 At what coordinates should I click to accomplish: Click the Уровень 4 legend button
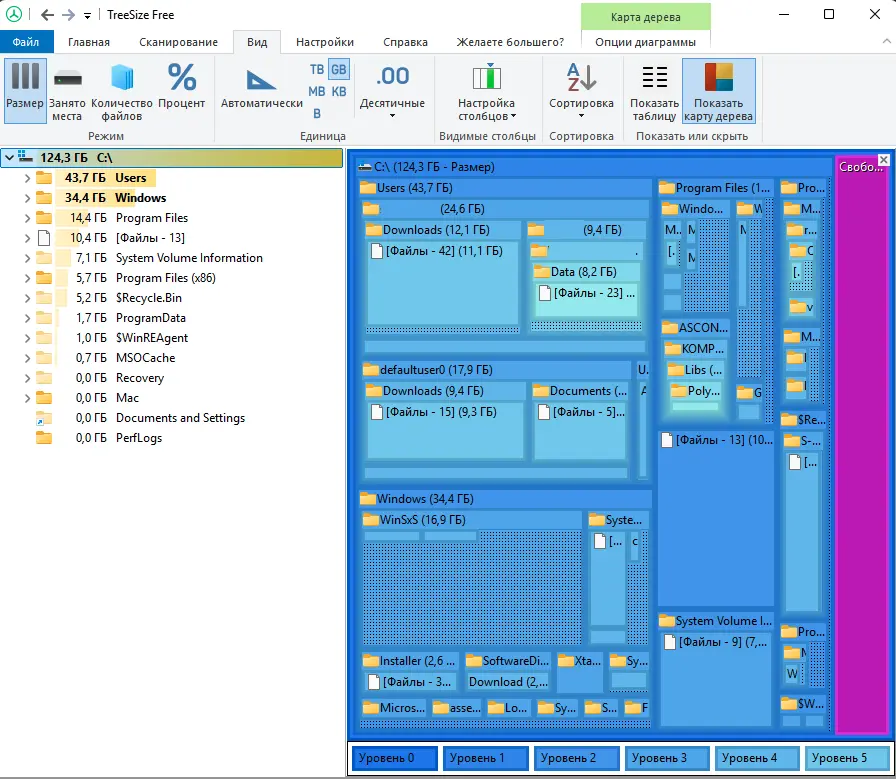(757, 758)
